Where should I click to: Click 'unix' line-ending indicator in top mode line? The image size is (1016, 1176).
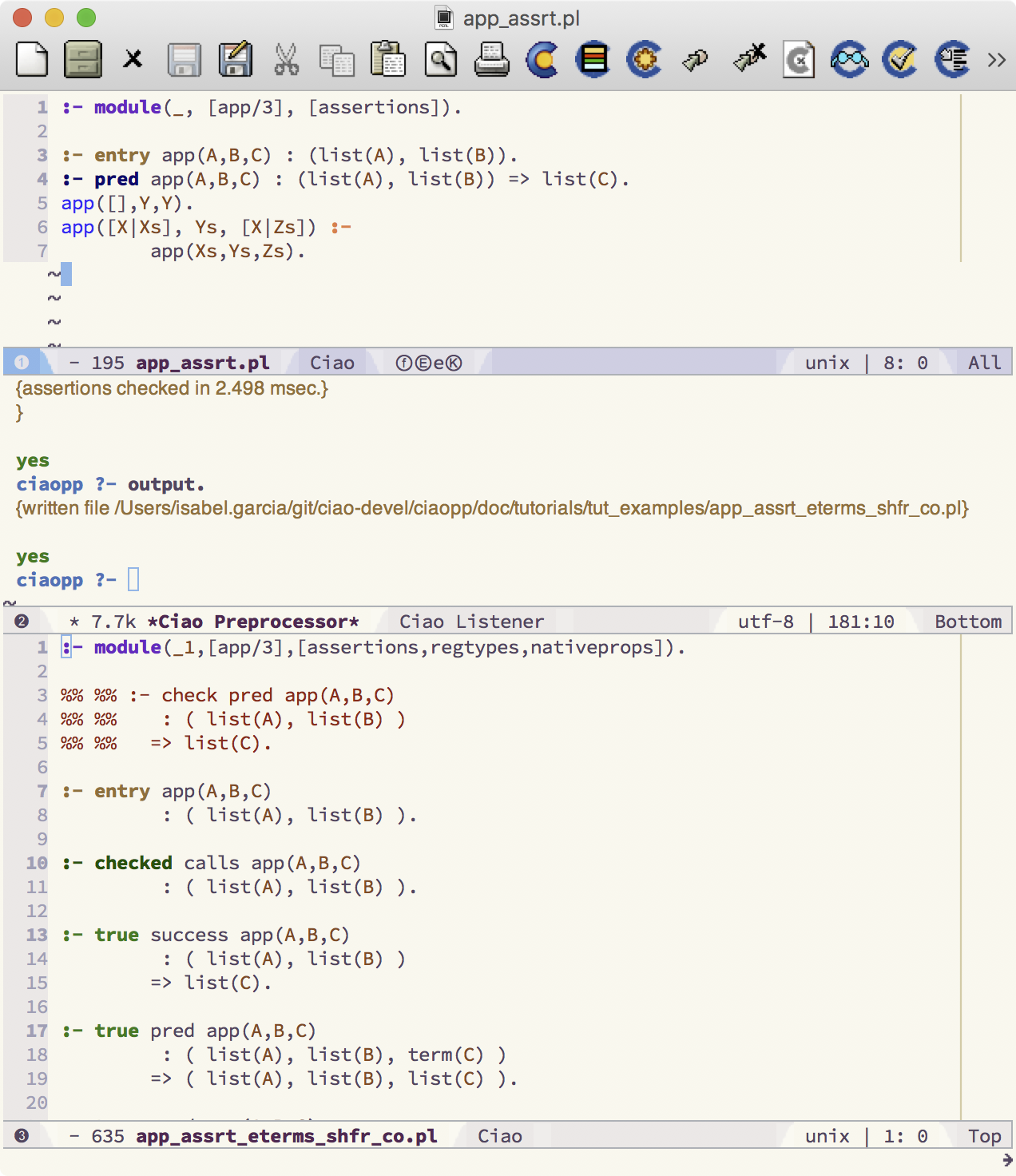pos(827,363)
